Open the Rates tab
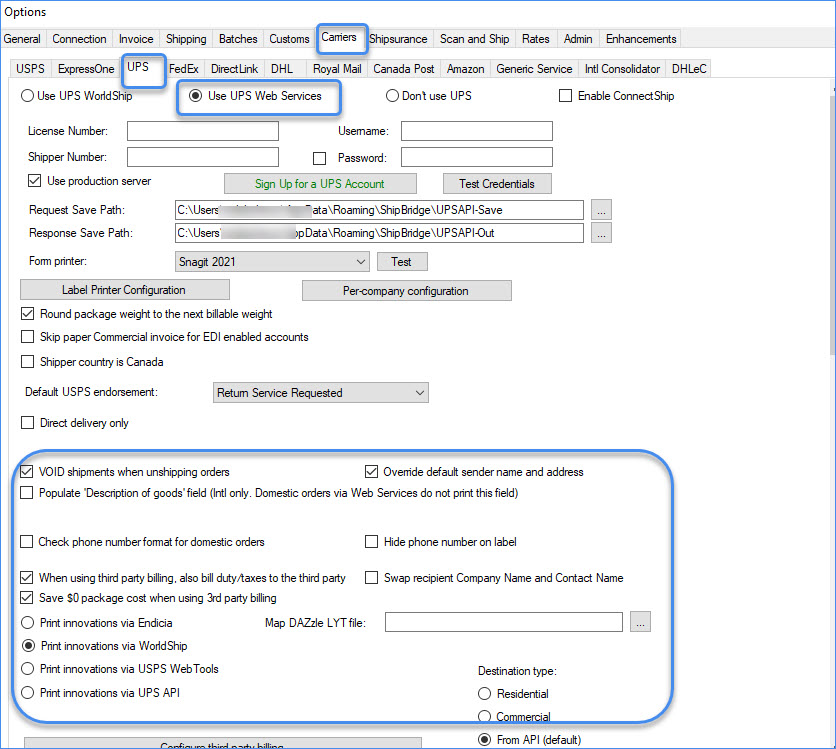The height and width of the screenshot is (749, 836). pos(535,39)
